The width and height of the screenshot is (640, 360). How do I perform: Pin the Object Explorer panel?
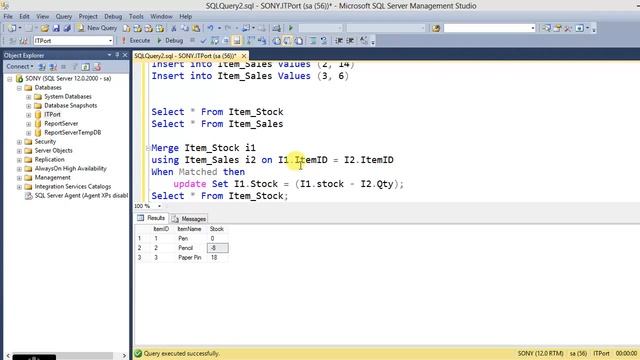click(x=117, y=55)
